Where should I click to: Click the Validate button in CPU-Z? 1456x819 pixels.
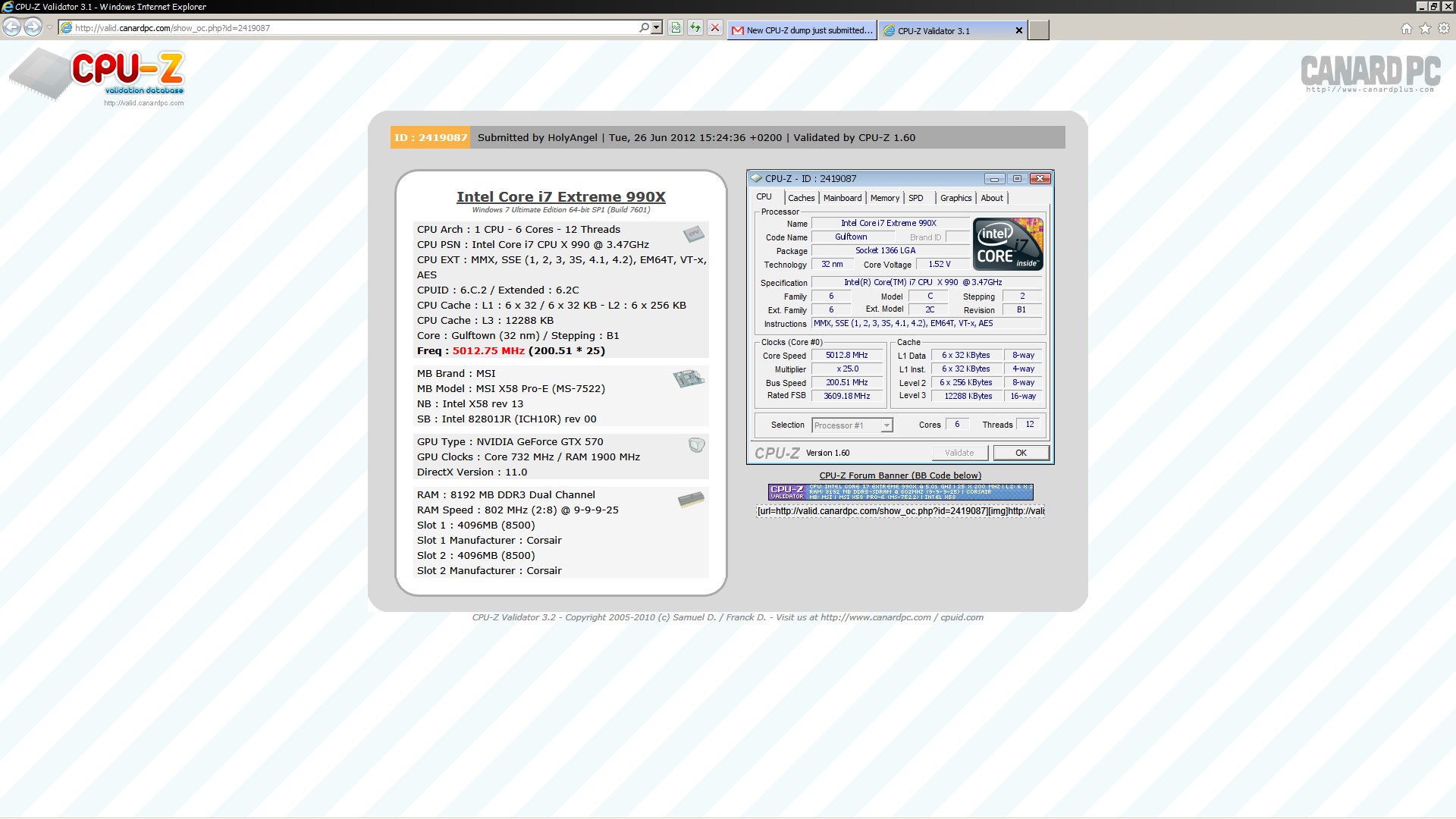(960, 453)
